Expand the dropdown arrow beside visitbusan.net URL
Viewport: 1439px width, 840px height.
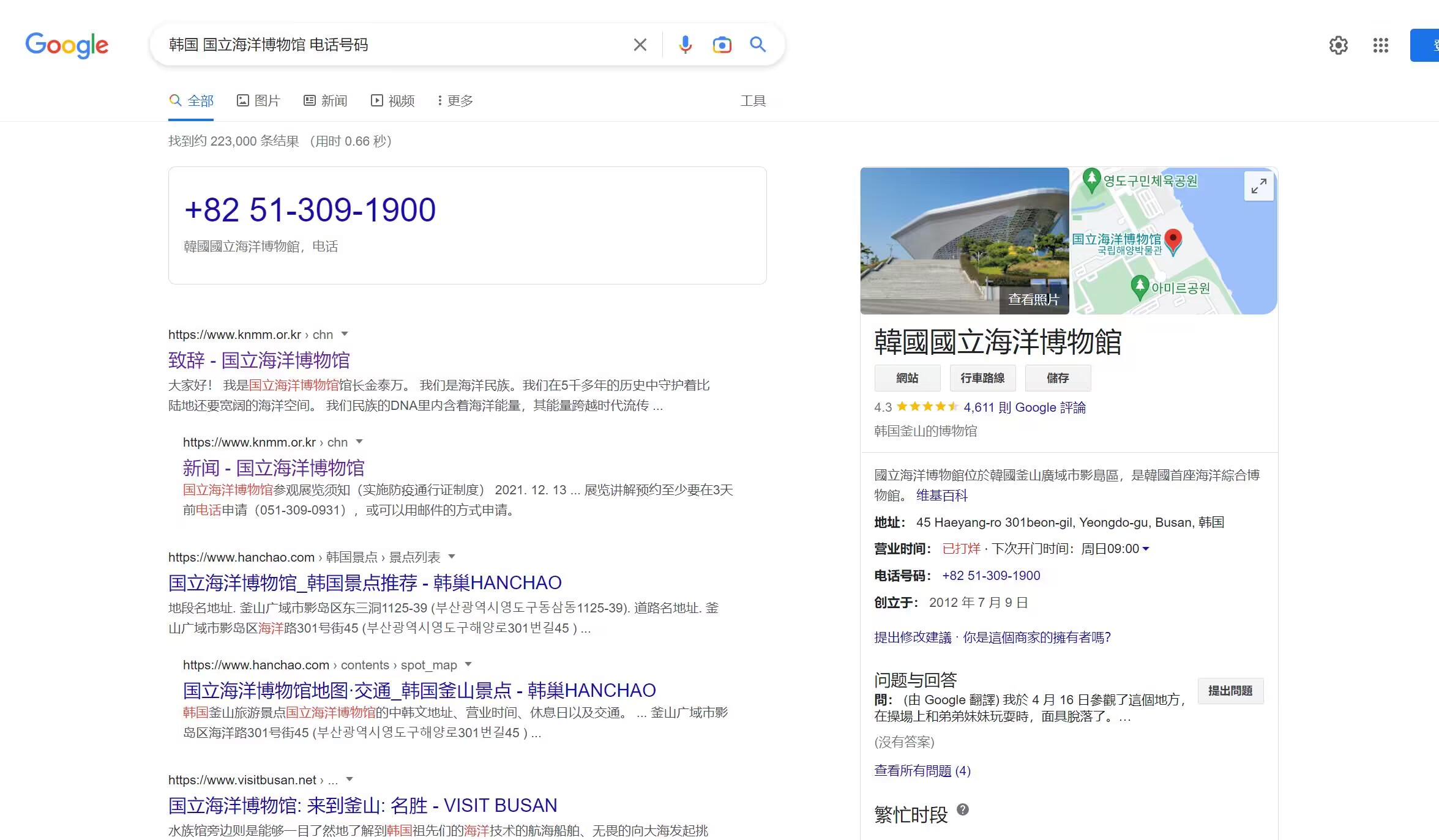click(x=349, y=779)
